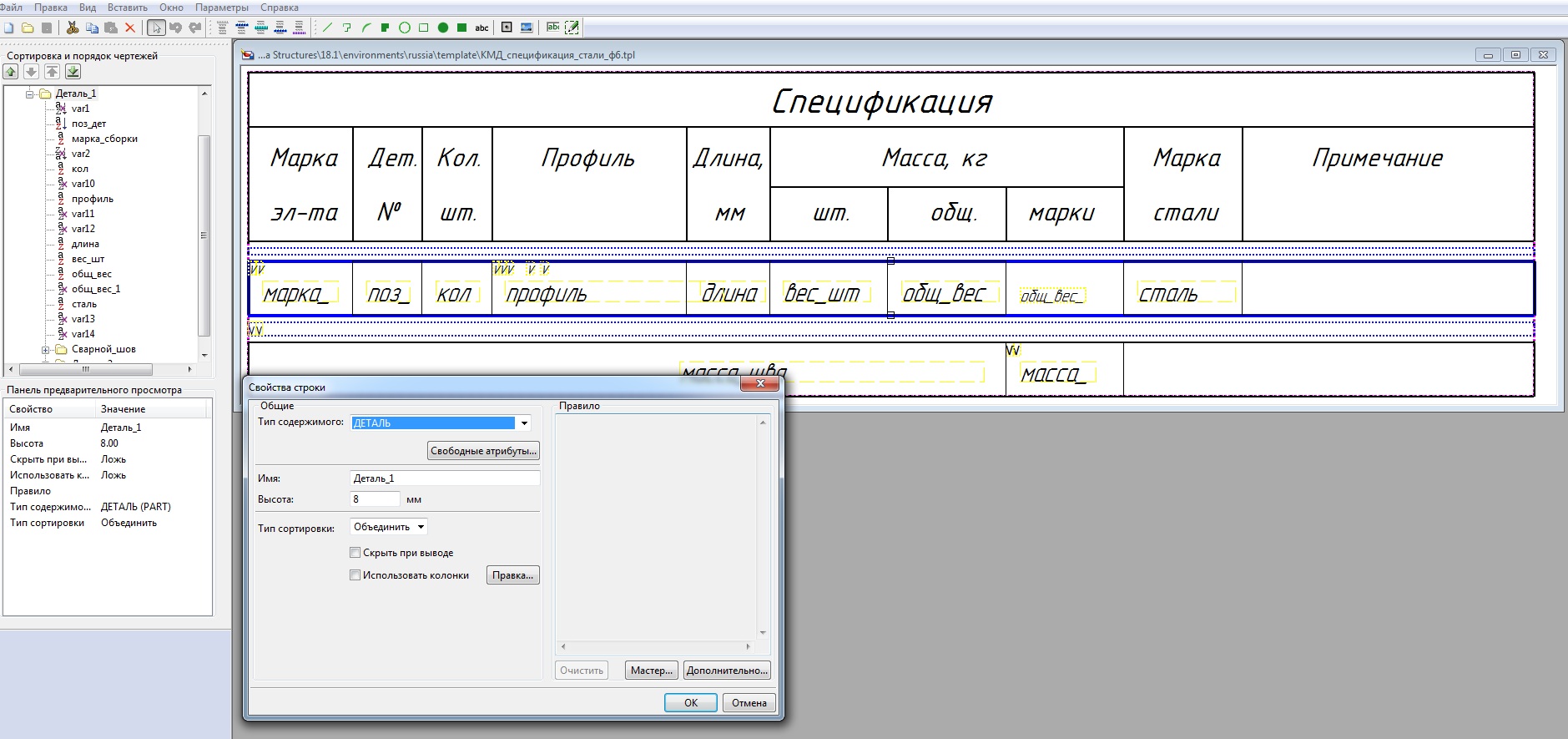Viewport: 1568px width, 739px height.
Task: Enable 'Скрыть при выводе' checkbox
Action: point(355,553)
